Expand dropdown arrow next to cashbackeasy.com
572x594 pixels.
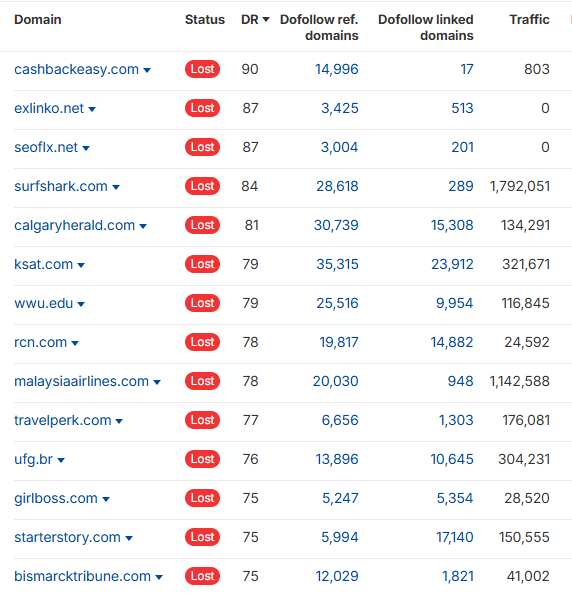tap(147, 70)
